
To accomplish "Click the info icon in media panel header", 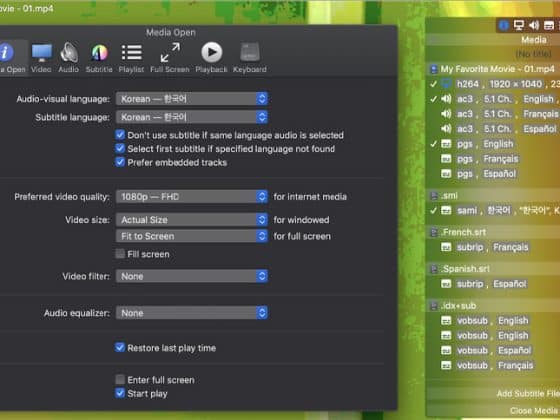I will click(504, 25).
